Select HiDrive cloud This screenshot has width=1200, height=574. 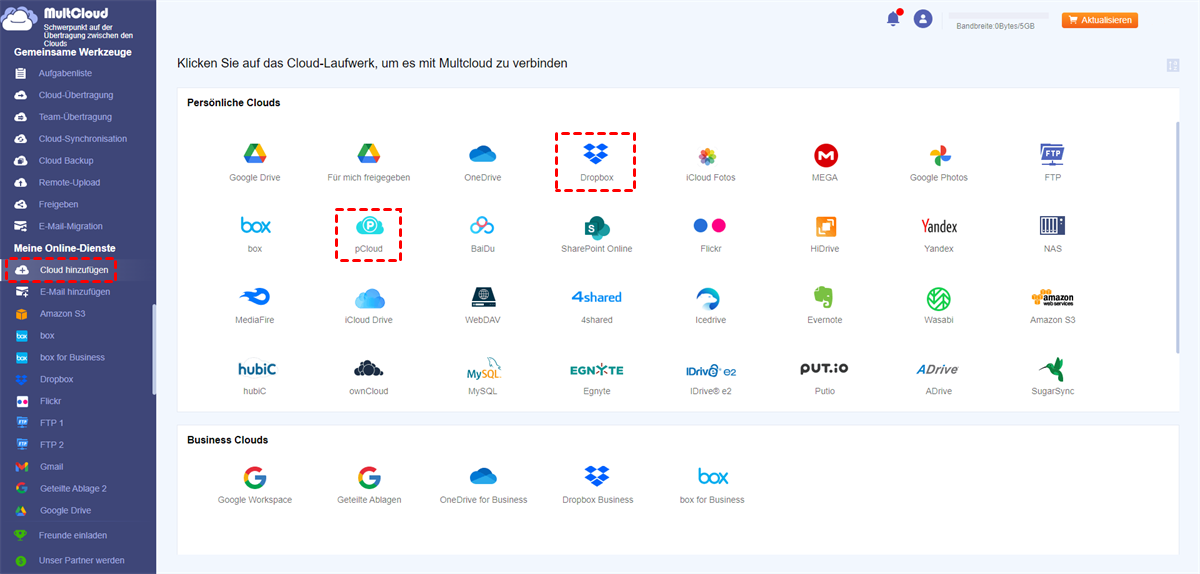[x=826, y=235]
